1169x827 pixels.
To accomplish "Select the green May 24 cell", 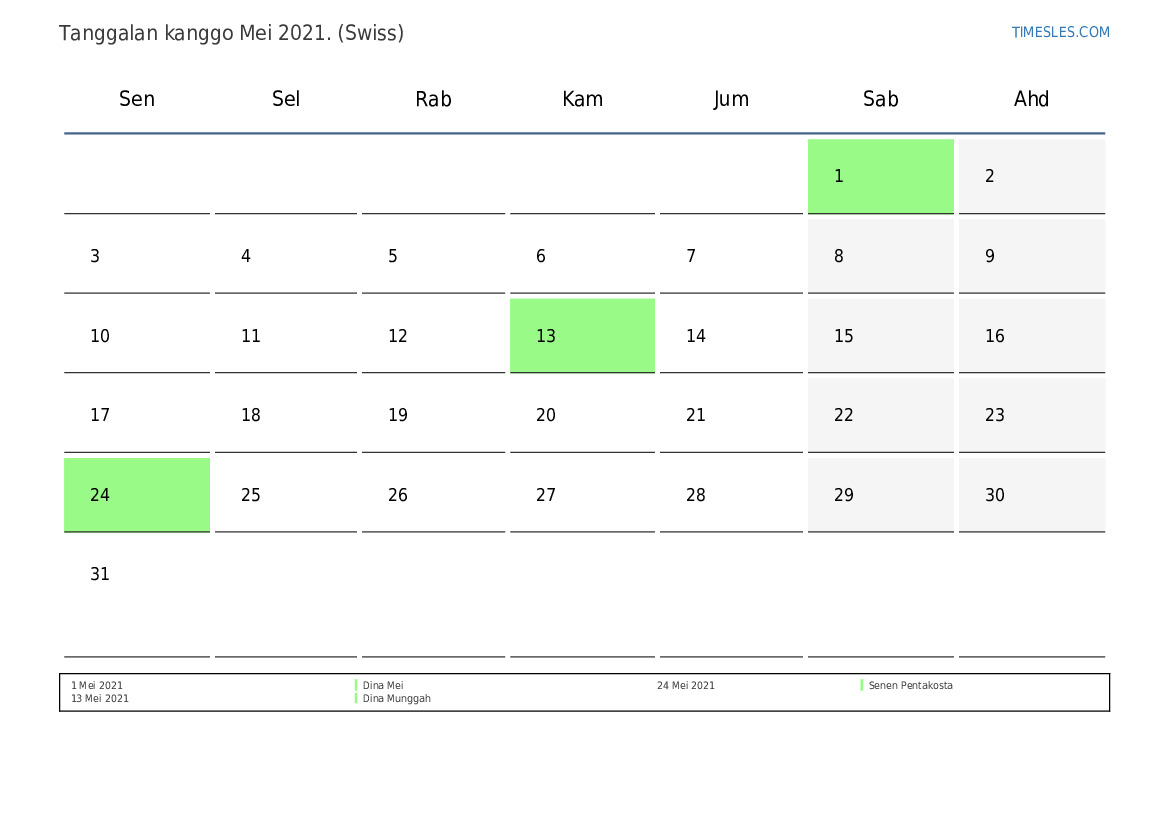I will (x=137, y=494).
